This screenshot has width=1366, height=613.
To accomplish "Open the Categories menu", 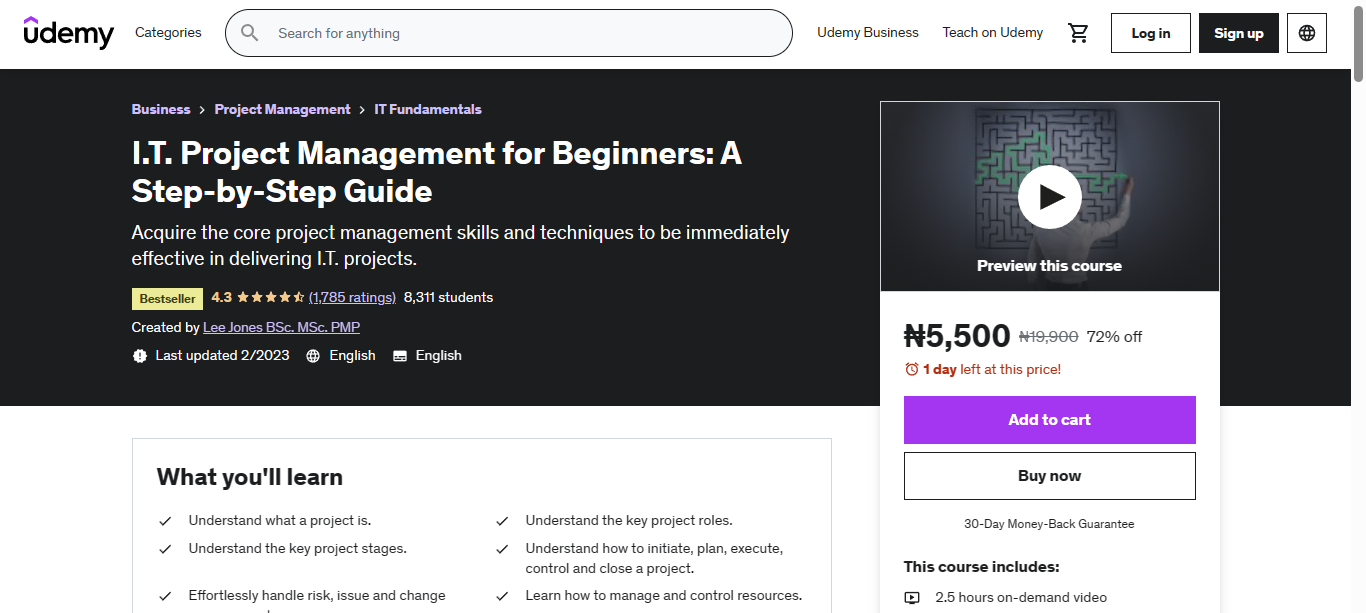I will click(168, 33).
